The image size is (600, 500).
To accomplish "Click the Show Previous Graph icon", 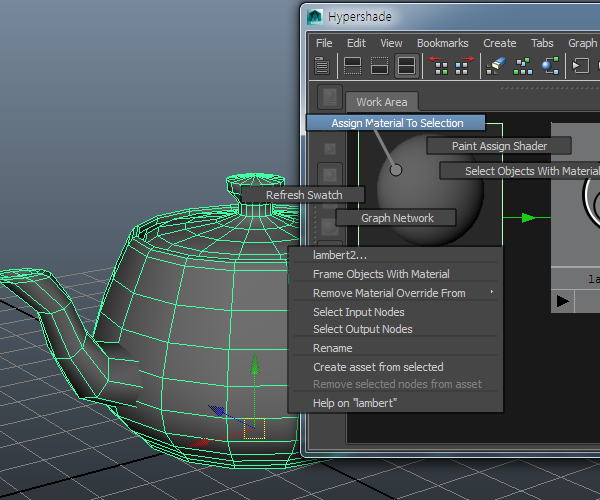I will [x=439, y=66].
